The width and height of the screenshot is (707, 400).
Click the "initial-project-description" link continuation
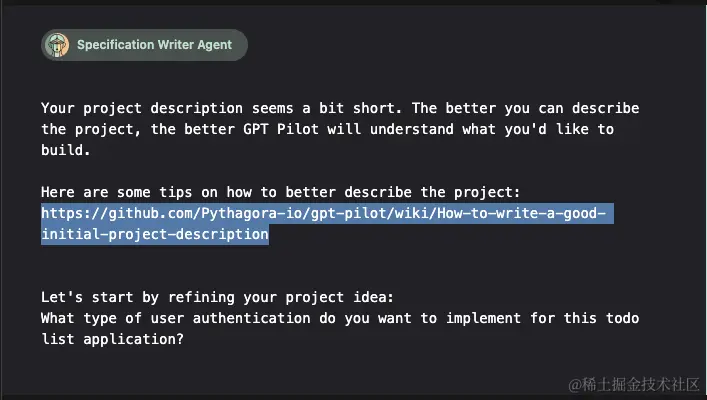(155, 234)
